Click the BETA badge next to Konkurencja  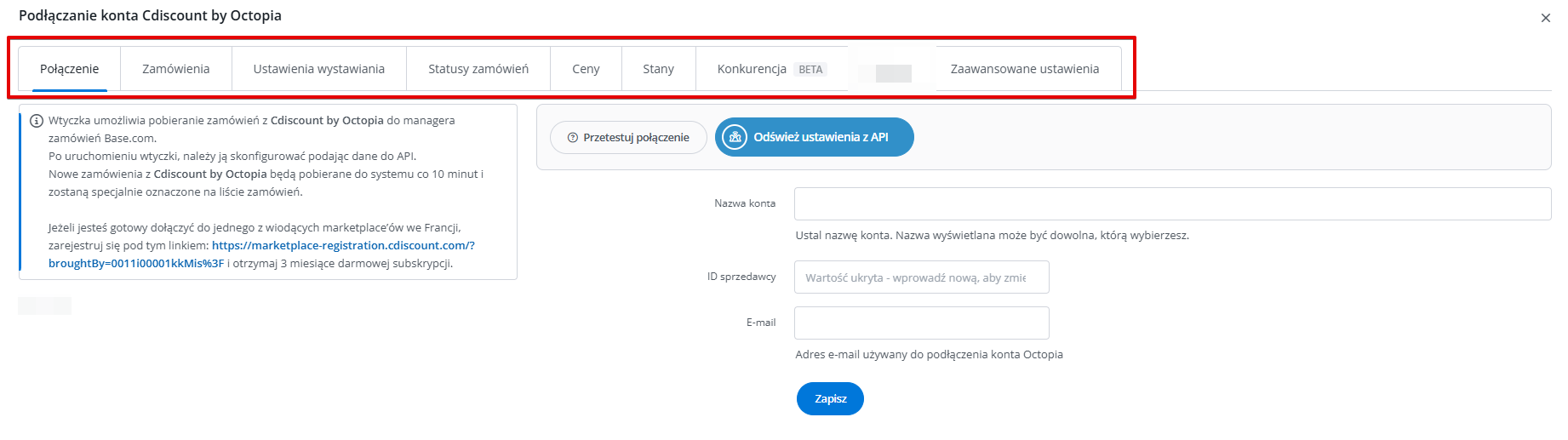pos(810,70)
